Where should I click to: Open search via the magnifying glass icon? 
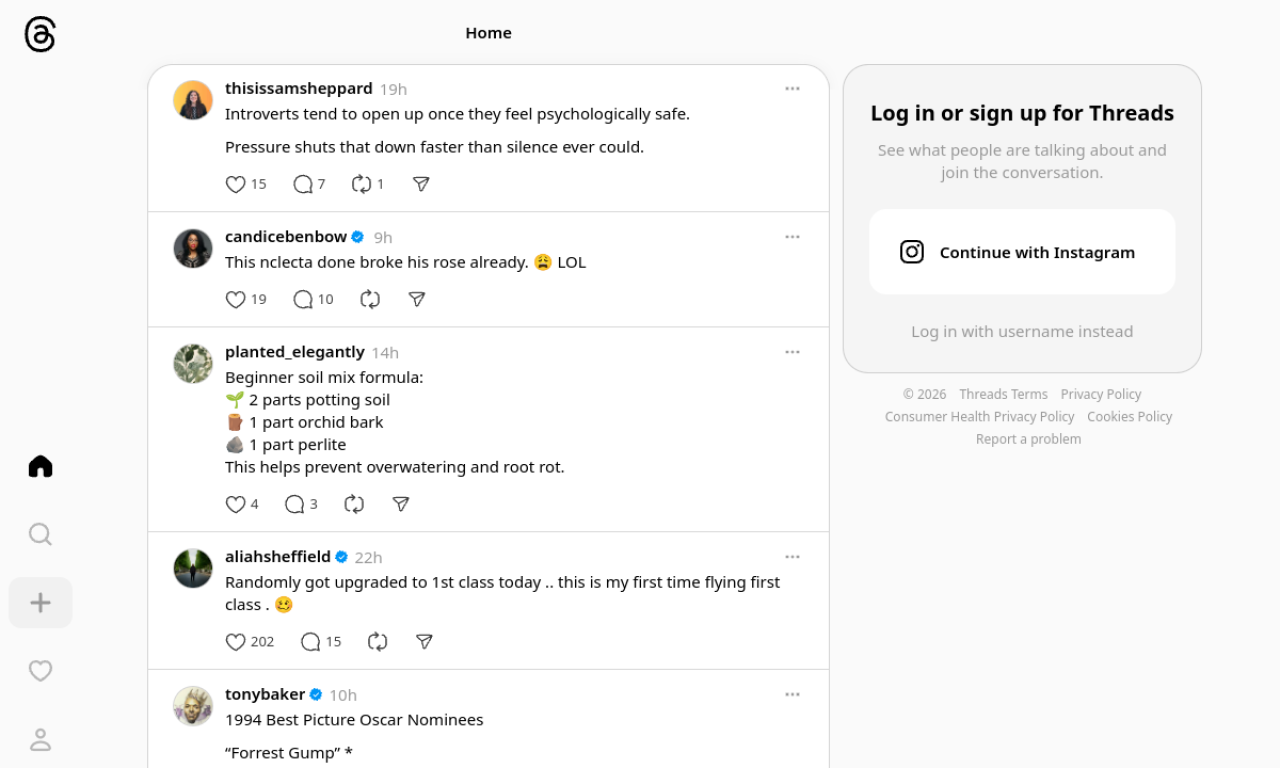pyautogui.click(x=40, y=534)
